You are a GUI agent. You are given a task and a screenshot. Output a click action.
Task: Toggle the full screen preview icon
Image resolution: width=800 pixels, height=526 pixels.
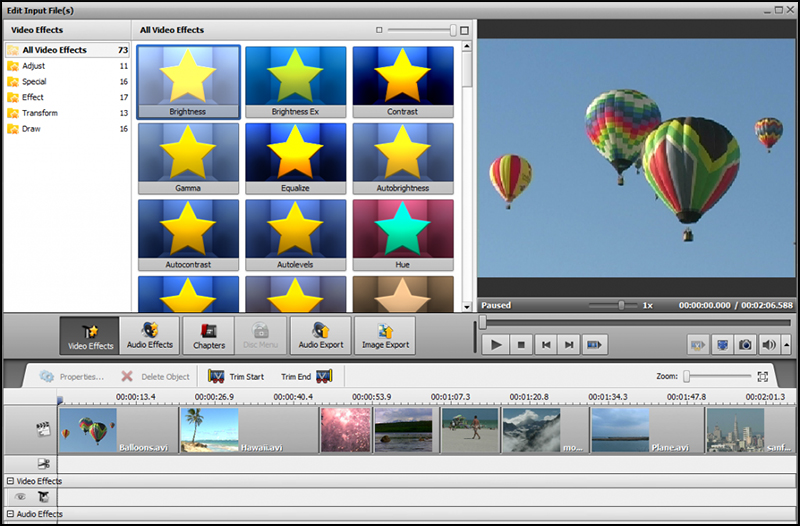pyautogui.click(x=722, y=345)
